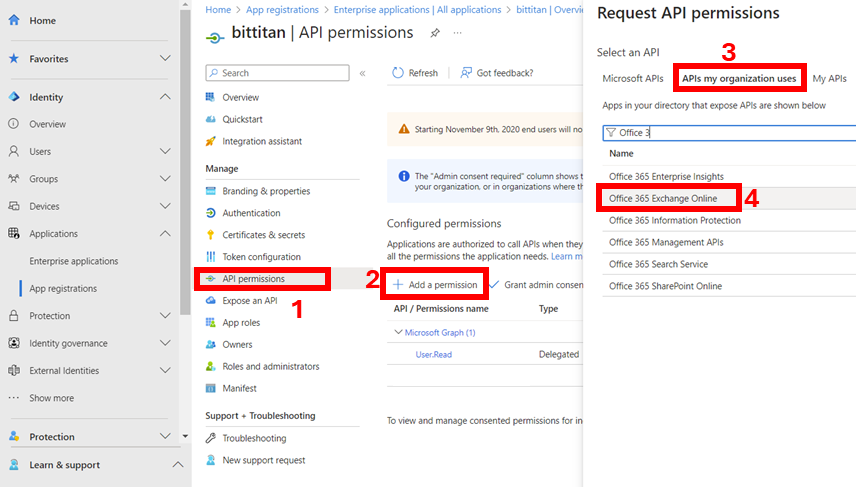856x487 pixels.
Task: Open Expose an API menu item
Action: coord(249,300)
